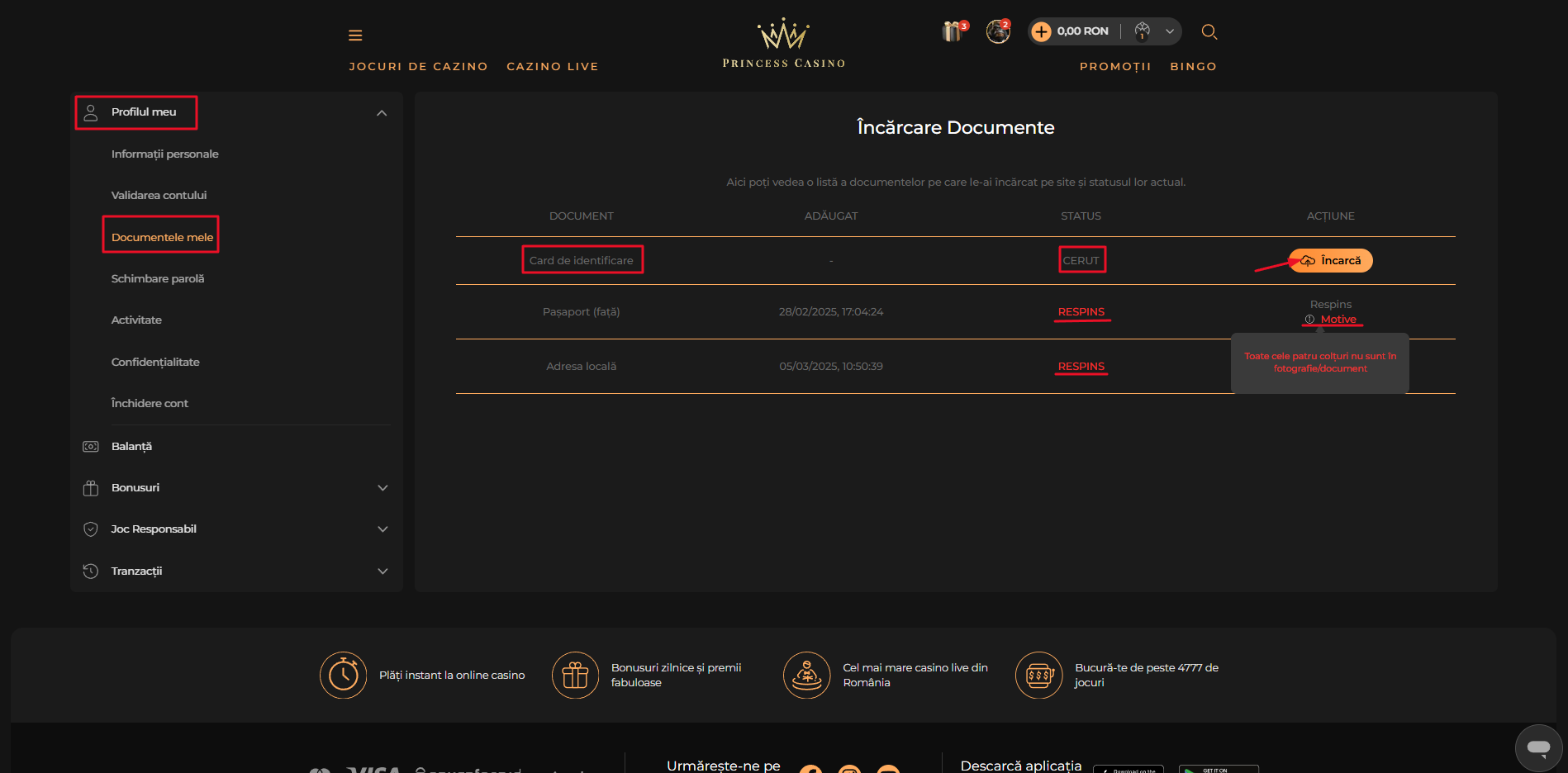1568x773 pixels.
Task: Click date 05/03/2025, 10:50:39
Action: click(831, 367)
